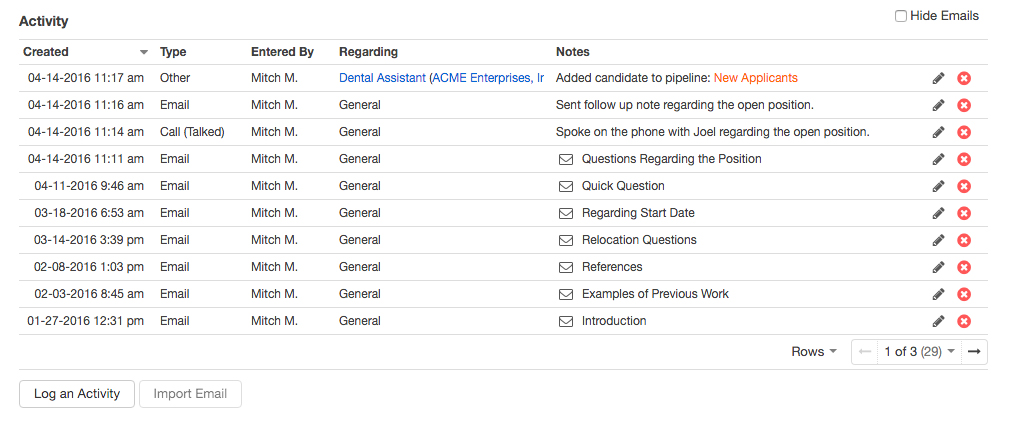1010x425 pixels.
Task: Delete the Relocation Questions email entry
Action: tap(964, 240)
